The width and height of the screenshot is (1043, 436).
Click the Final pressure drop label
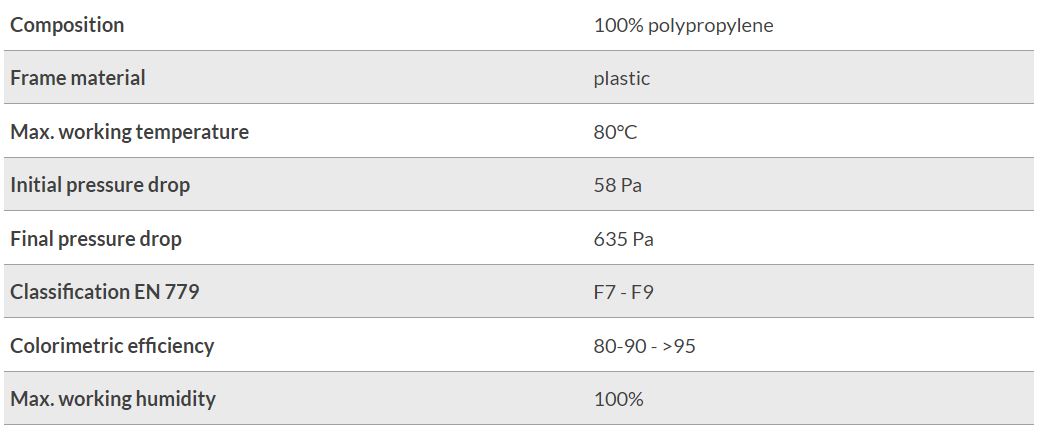coord(96,238)
